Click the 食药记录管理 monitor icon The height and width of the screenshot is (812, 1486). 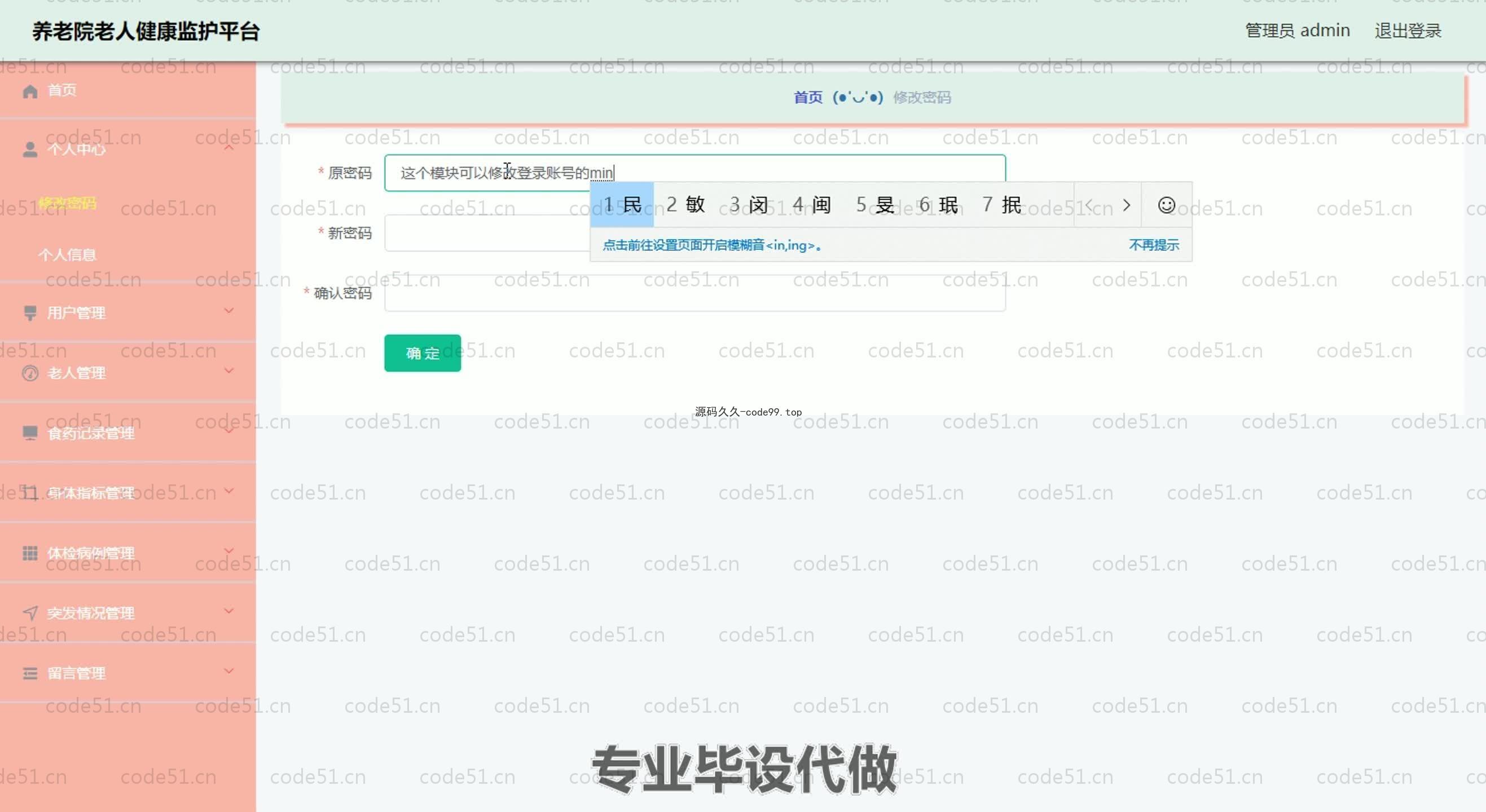click(x=30, y=433)
